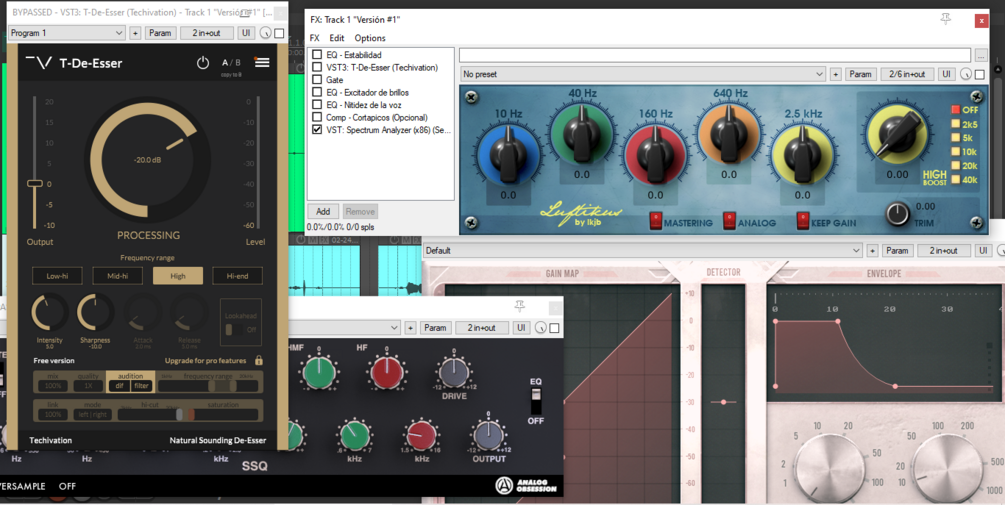Click the yellow 2.5 kHz knob in Luftikus
The height and width of the screenshot is (505, 1005).
point(802,154)
